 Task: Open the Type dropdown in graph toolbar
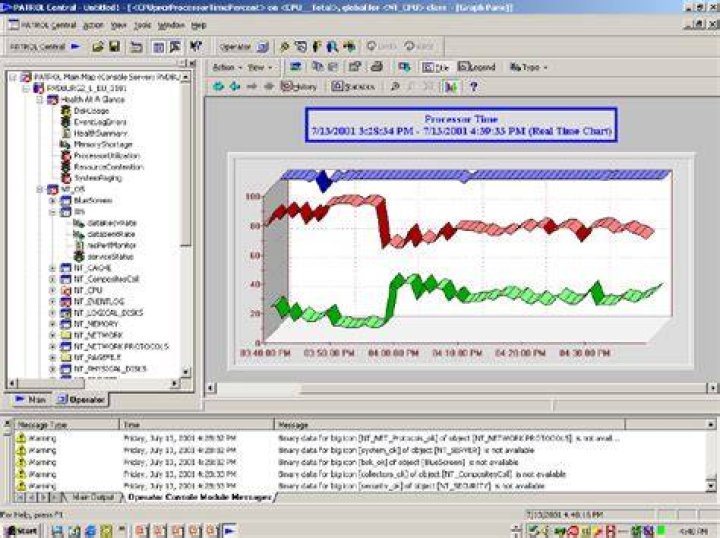click(x=529, y=67)
